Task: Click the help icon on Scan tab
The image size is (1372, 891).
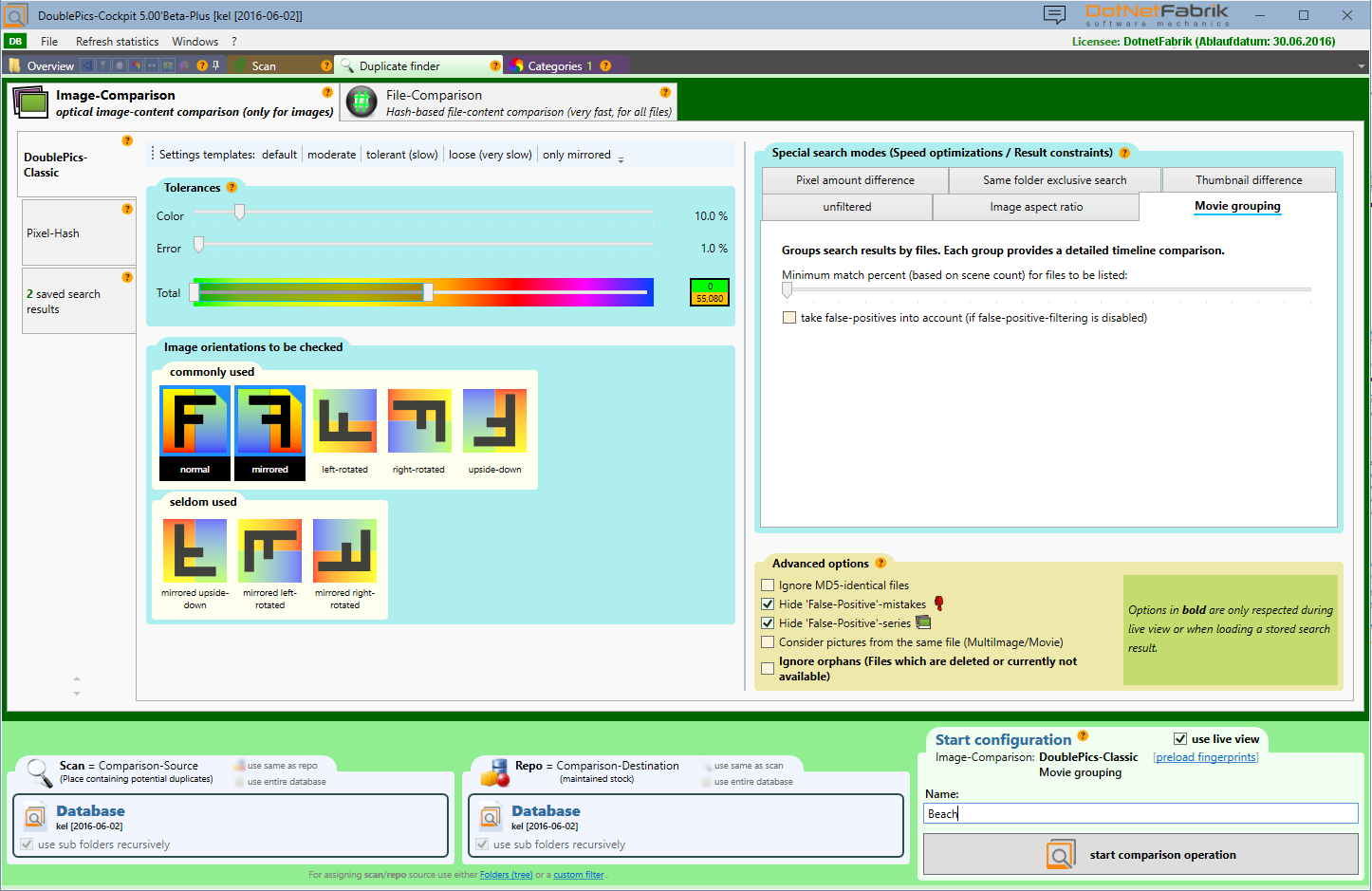Action: pyautogui.click(x=326, y=65)
